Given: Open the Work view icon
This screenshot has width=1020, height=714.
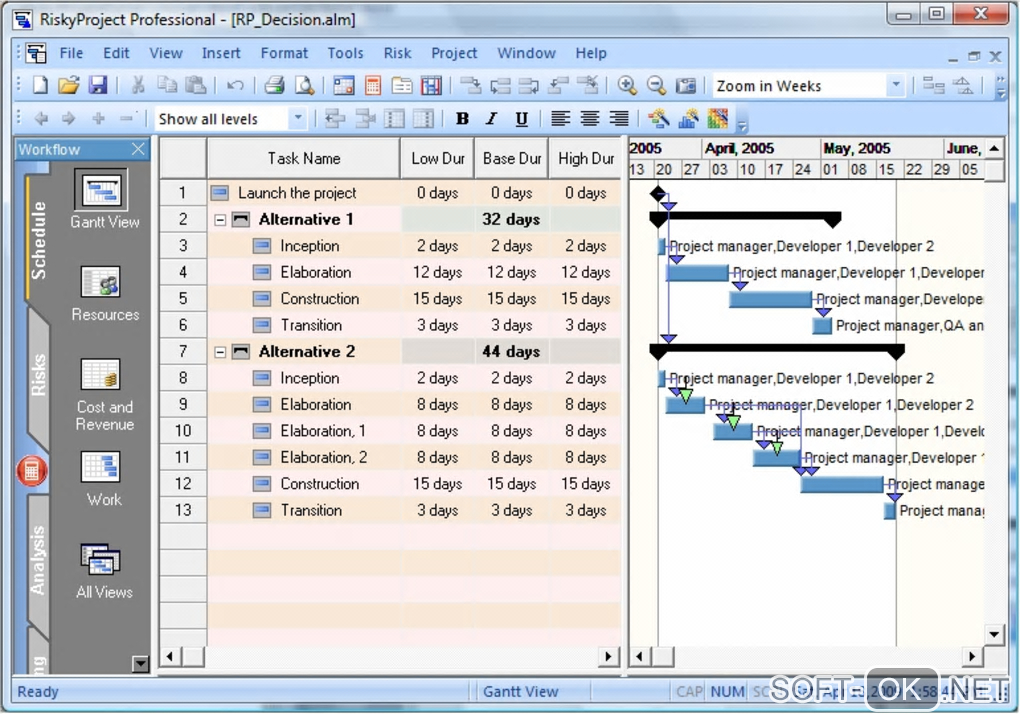Looking at the screenshot, I should coord(101,468).
